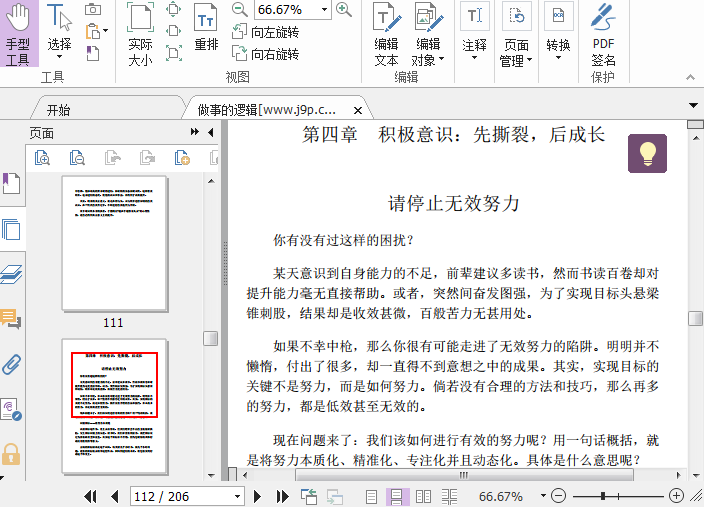
Task: Open the Convert (转换) dropdown
Action: (x=559, y=31)
